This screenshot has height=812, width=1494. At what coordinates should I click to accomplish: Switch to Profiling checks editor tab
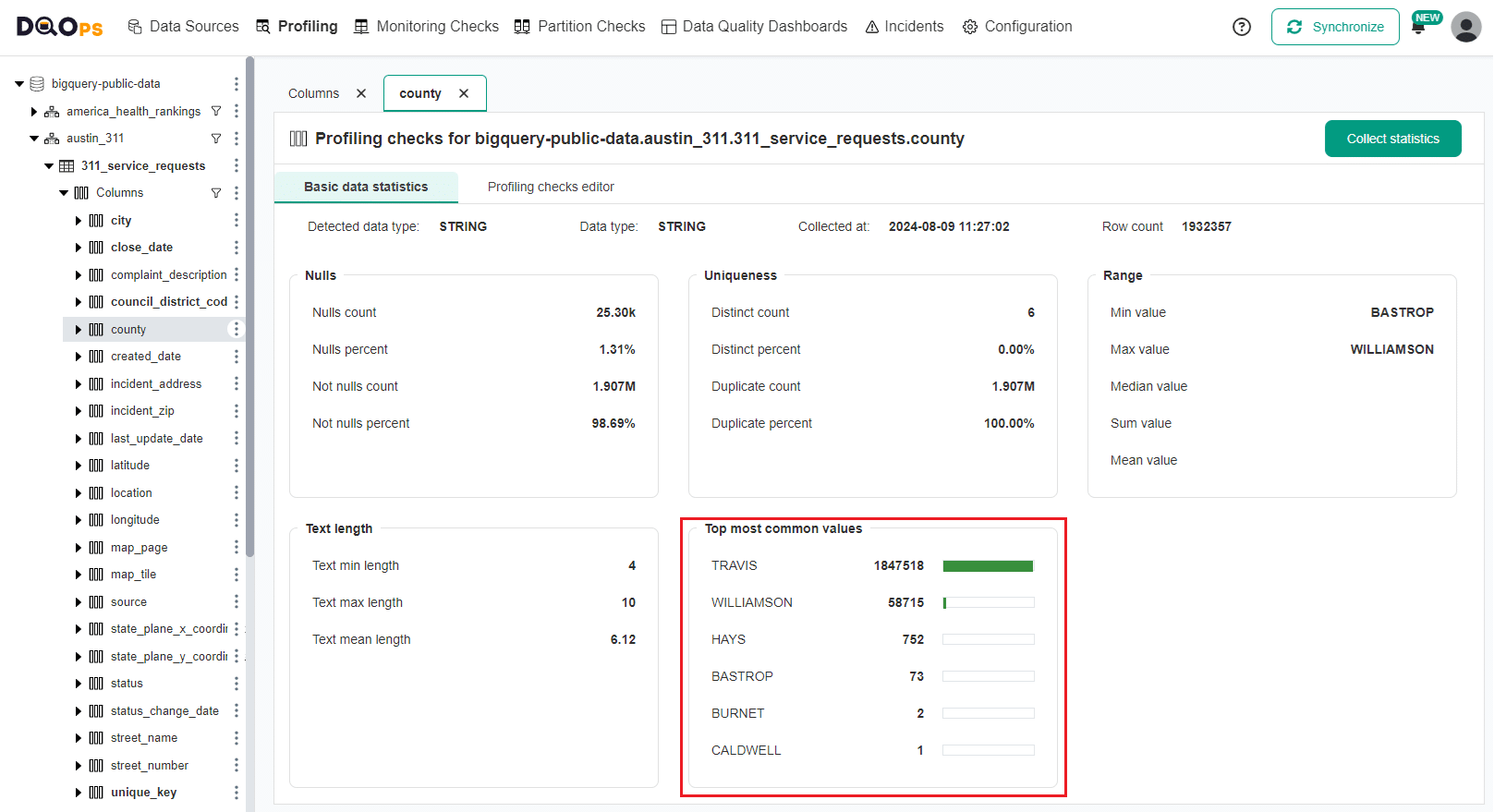[551, 187]
